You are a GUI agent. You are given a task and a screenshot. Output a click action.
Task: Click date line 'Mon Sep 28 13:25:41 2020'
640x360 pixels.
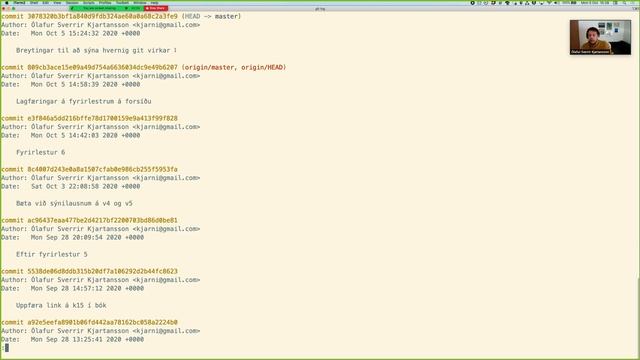click(x=76, y=340)
